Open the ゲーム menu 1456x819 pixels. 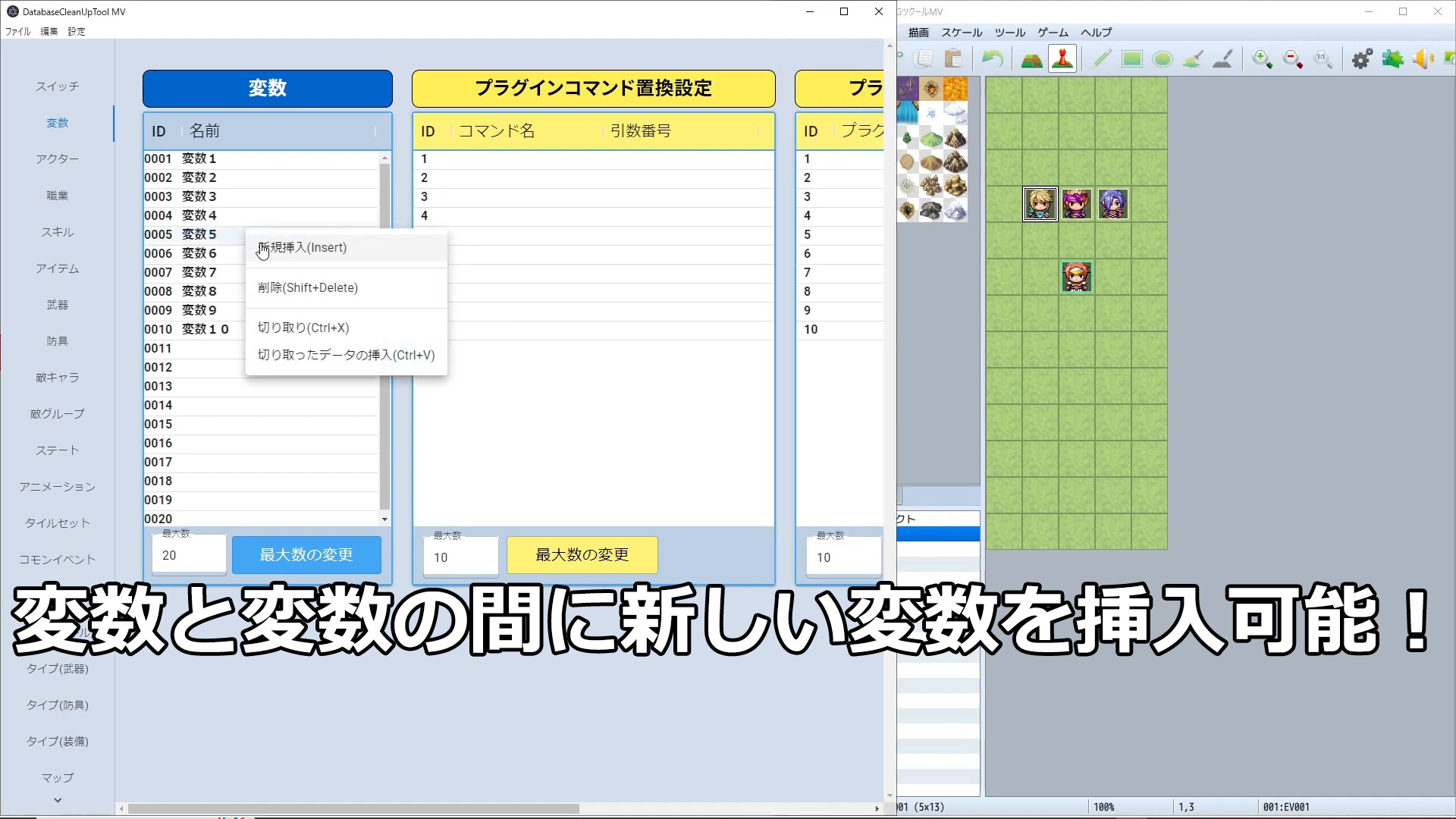(x=1053, y=32)
